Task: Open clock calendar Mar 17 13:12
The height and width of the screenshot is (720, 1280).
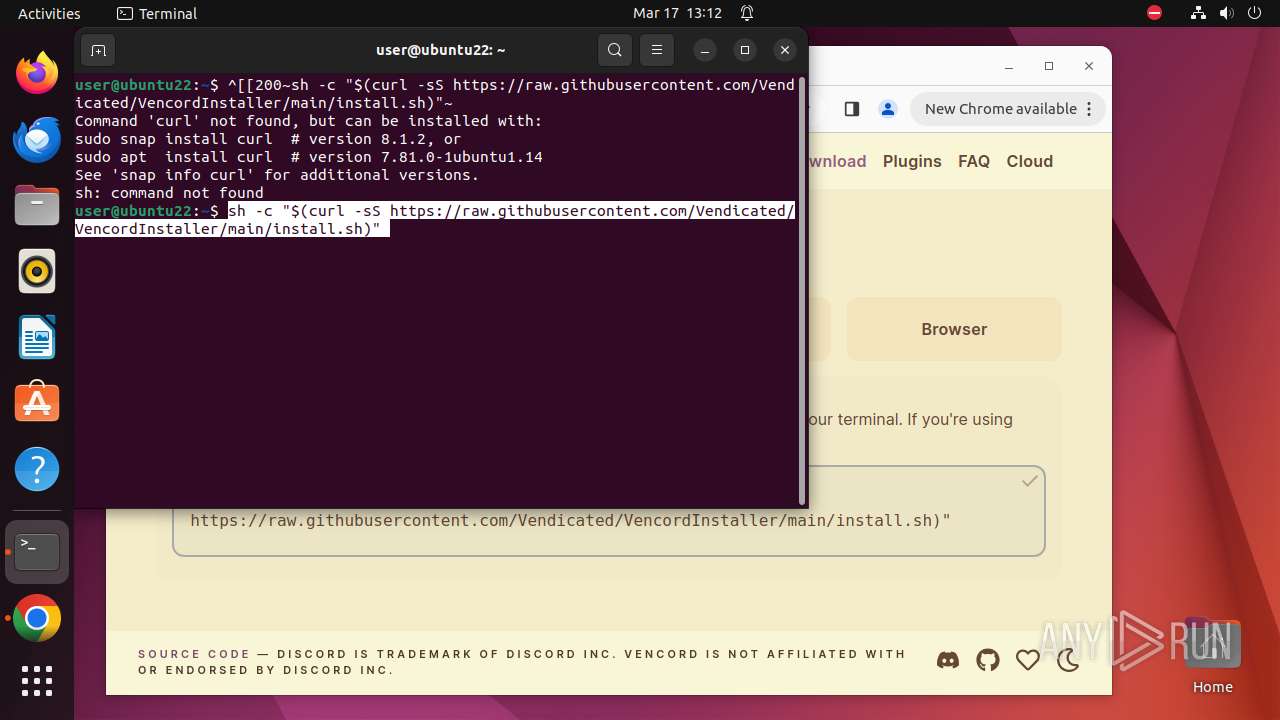Action: click(677, 13)
